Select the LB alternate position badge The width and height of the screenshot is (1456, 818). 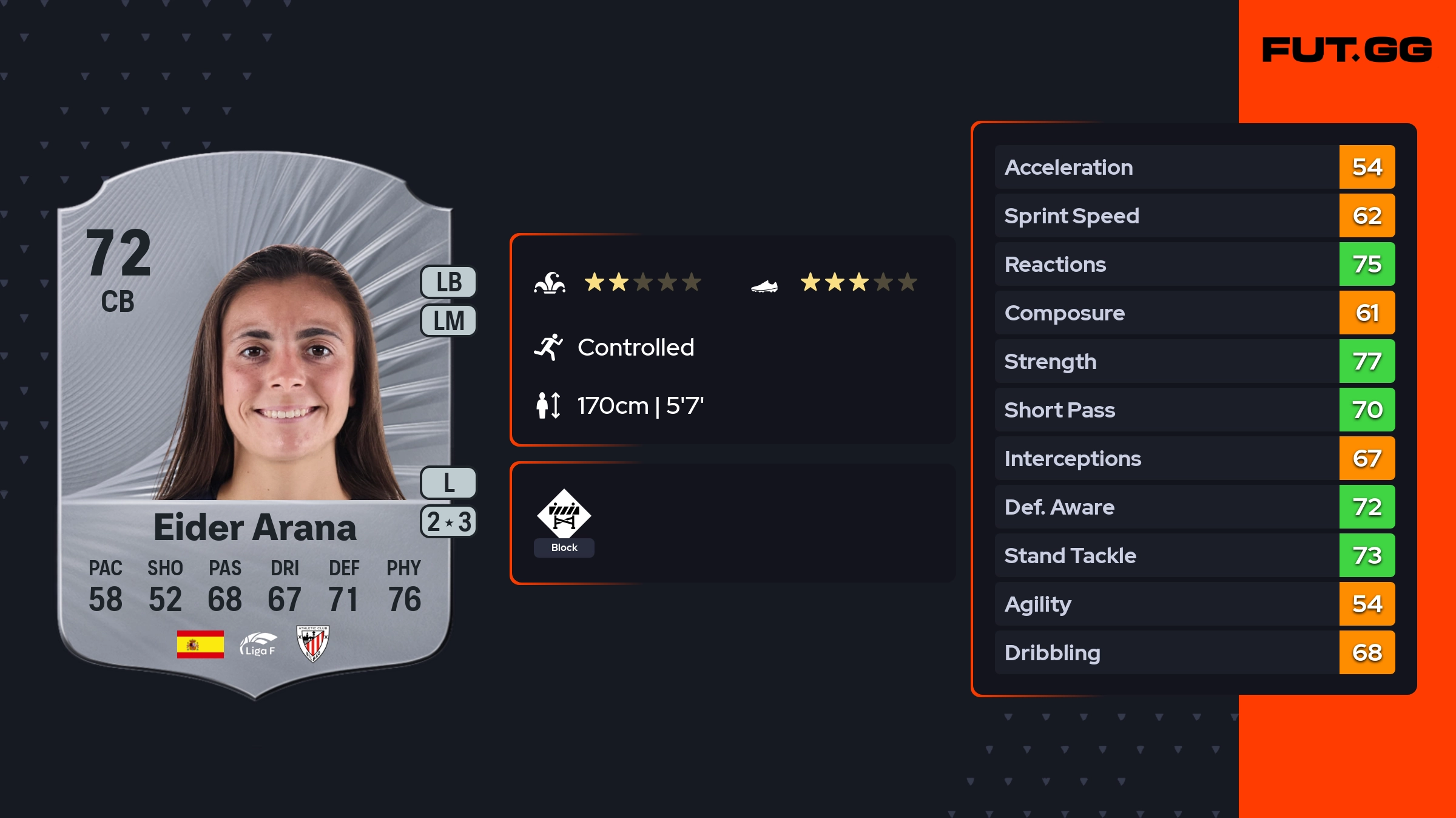448,282
